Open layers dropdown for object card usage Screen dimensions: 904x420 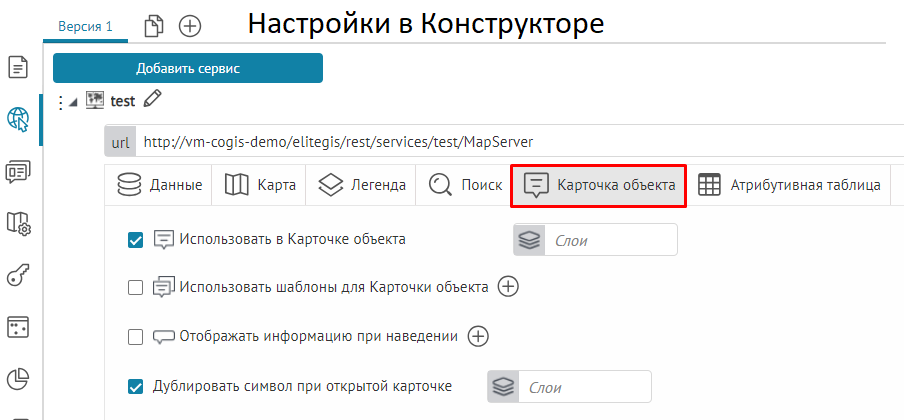(595, 240)
